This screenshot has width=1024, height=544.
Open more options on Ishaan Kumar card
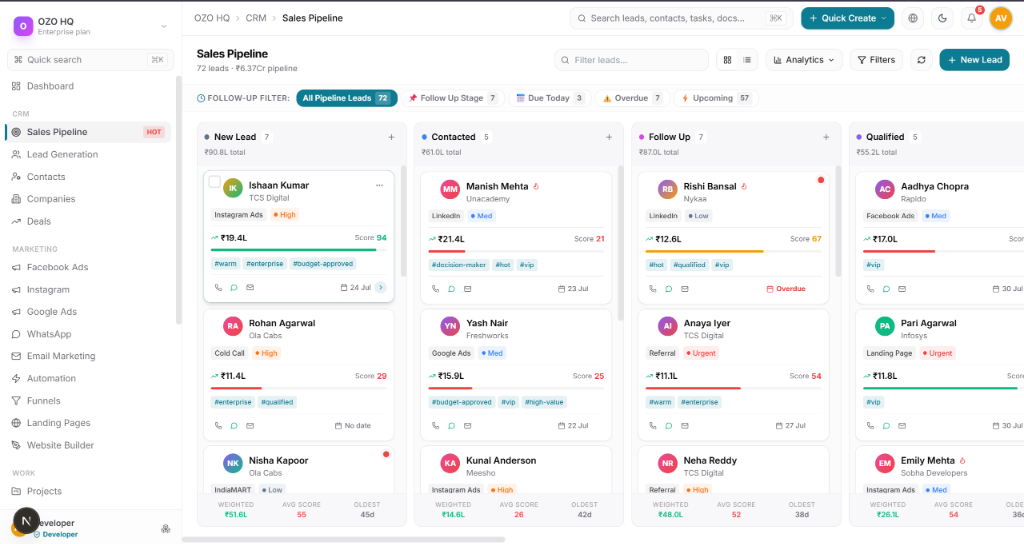[379, 185]
